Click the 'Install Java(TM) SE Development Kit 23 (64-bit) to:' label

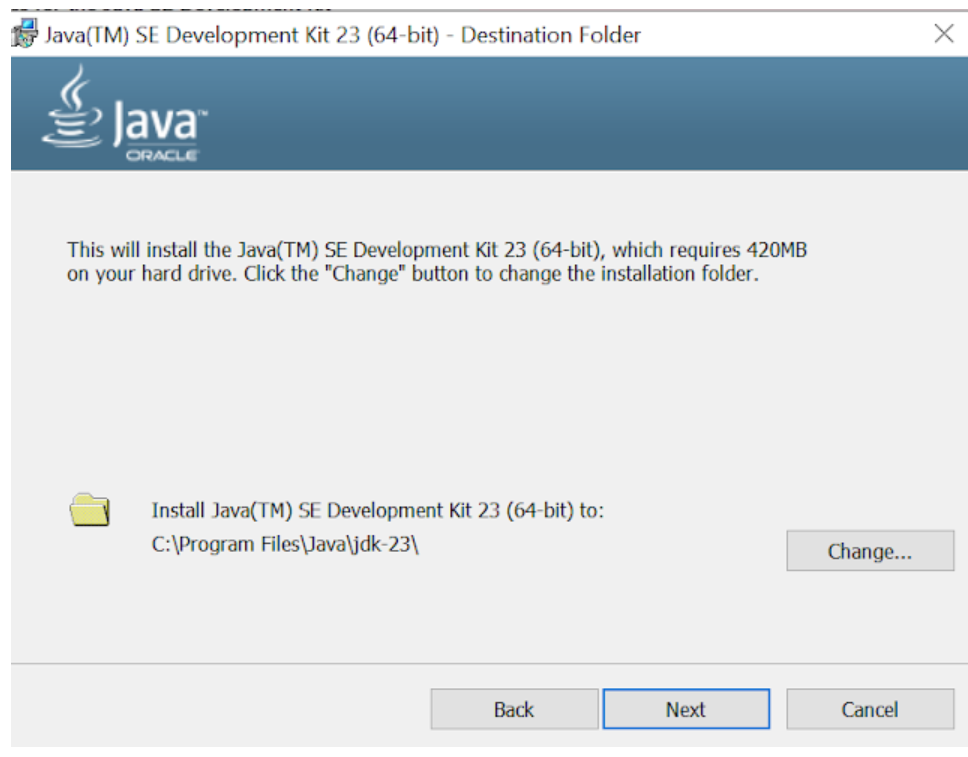click(377, 511)
